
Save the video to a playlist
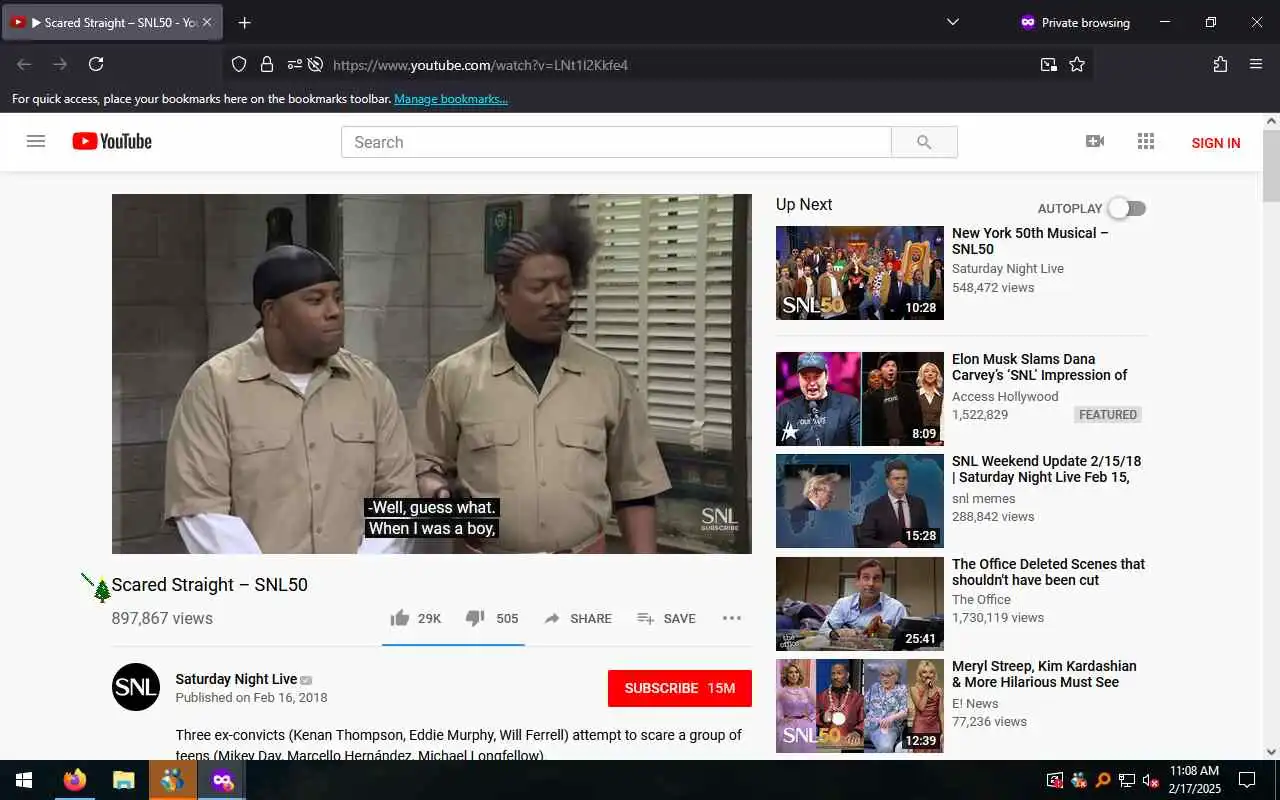[666, 618]
